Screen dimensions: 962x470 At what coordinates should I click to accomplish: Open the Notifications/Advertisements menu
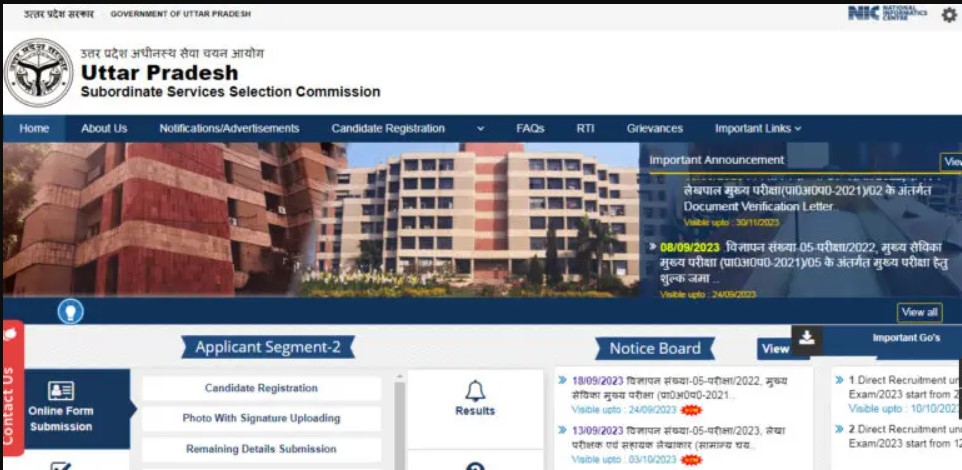[229, 129]
